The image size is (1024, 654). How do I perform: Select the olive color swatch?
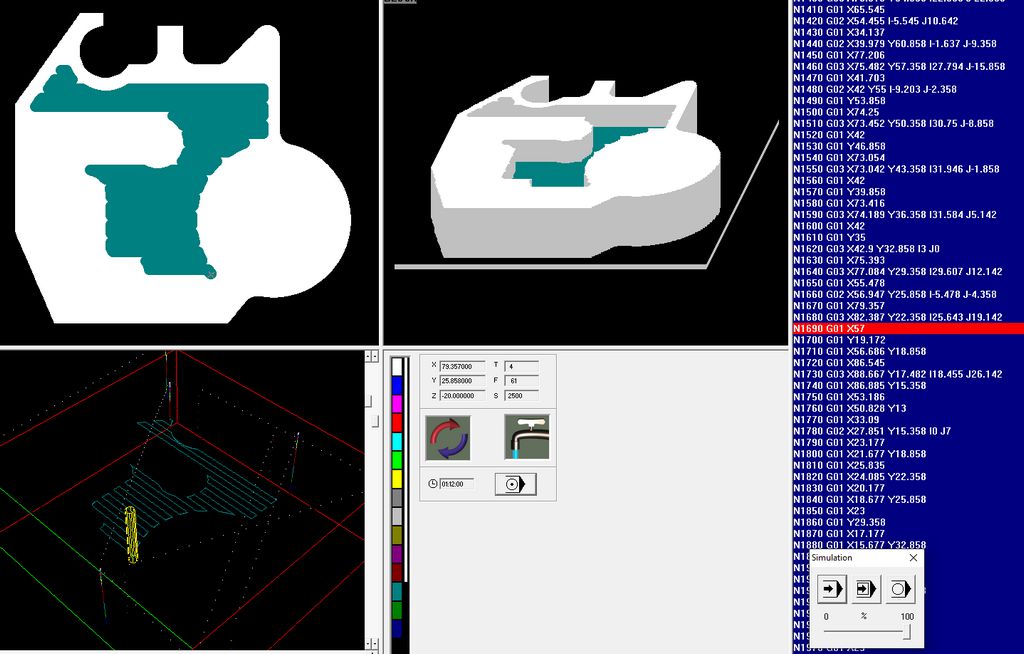coord(398,536)
